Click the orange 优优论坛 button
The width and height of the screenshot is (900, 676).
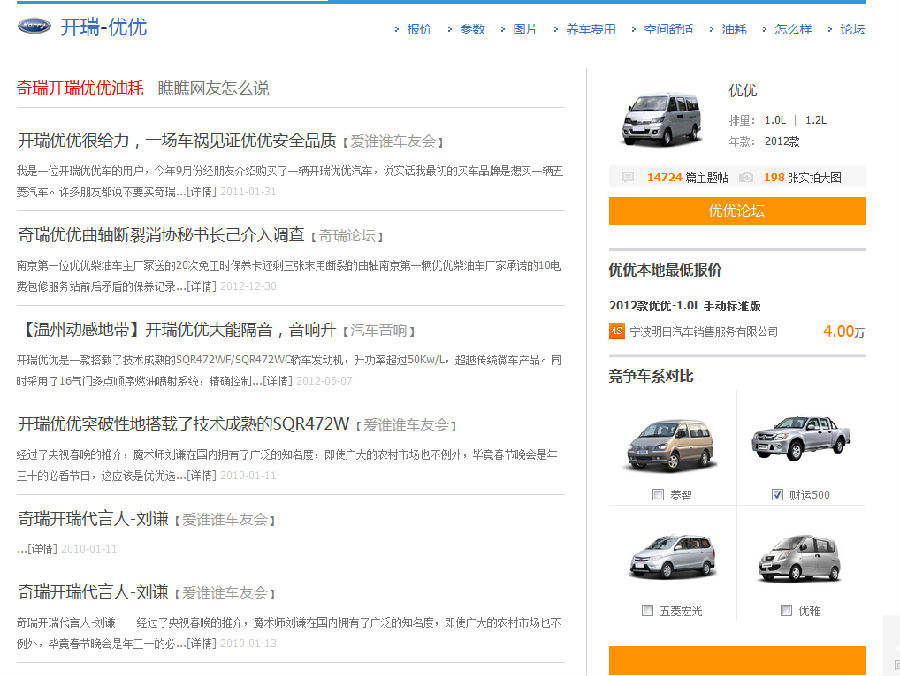tap(737, 211)
